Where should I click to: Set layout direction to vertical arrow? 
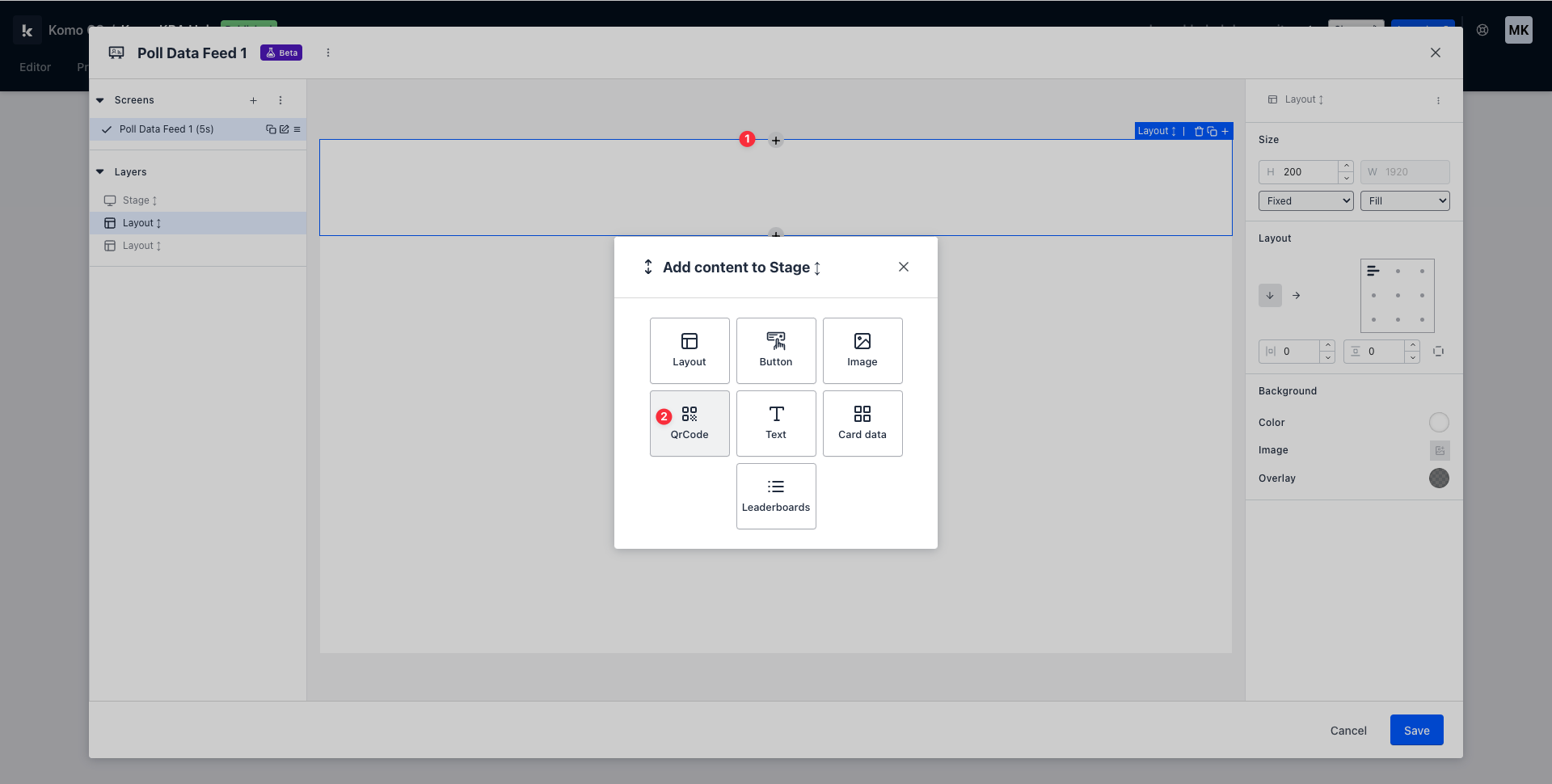(1270, 296)
